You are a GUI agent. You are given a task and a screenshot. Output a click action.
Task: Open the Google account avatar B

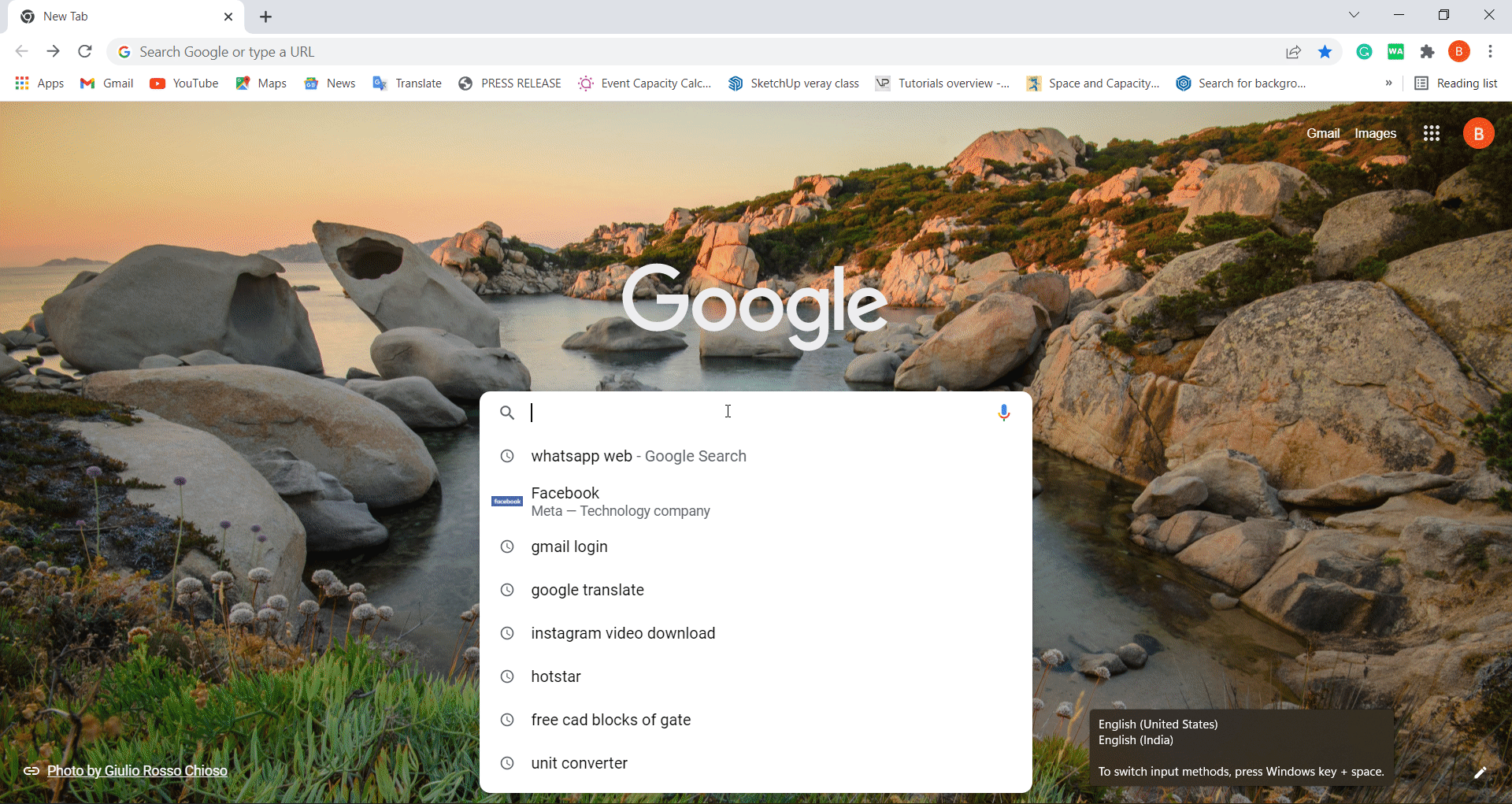coord(1479,134)
